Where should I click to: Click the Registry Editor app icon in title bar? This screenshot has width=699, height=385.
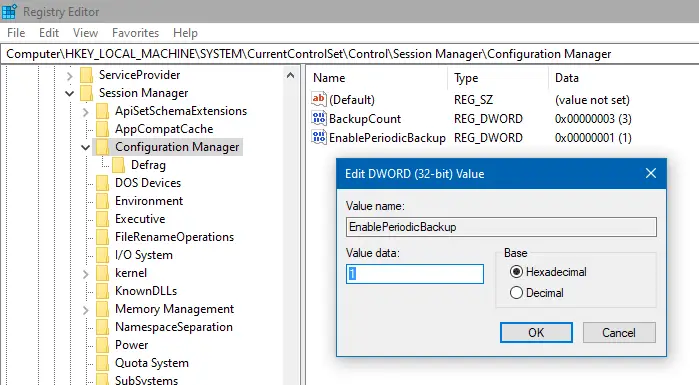click(x=9, y=11)
